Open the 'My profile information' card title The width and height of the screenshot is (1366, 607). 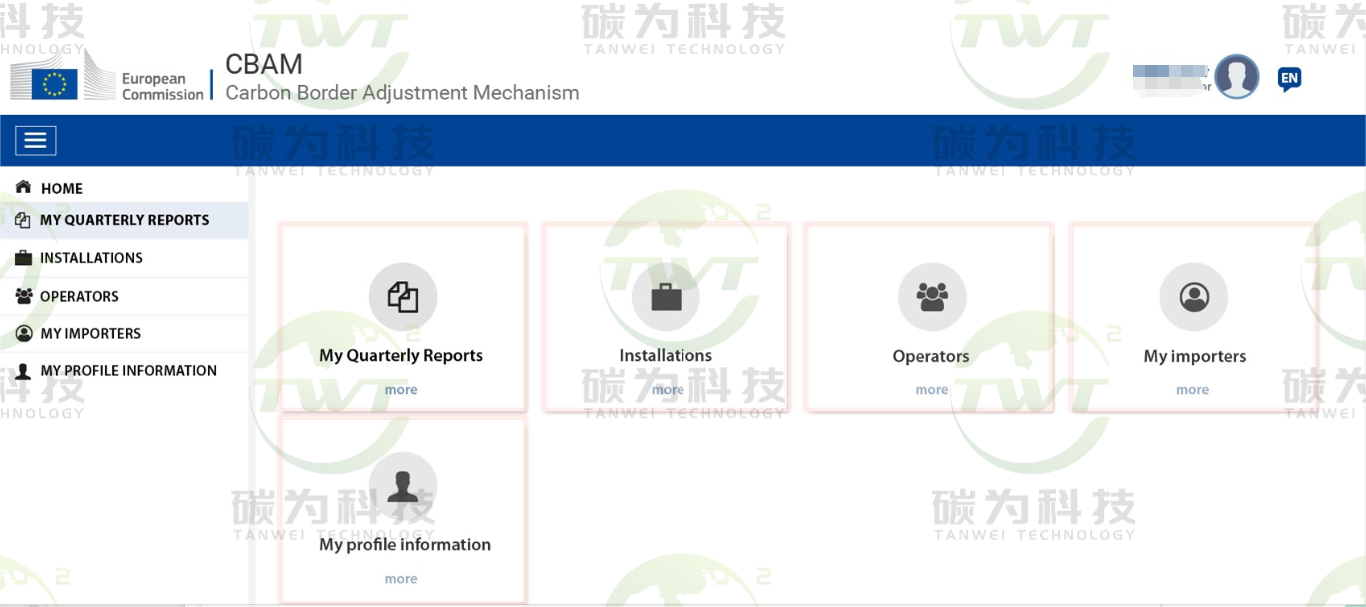pyautogui.click(x=405, y=544)
